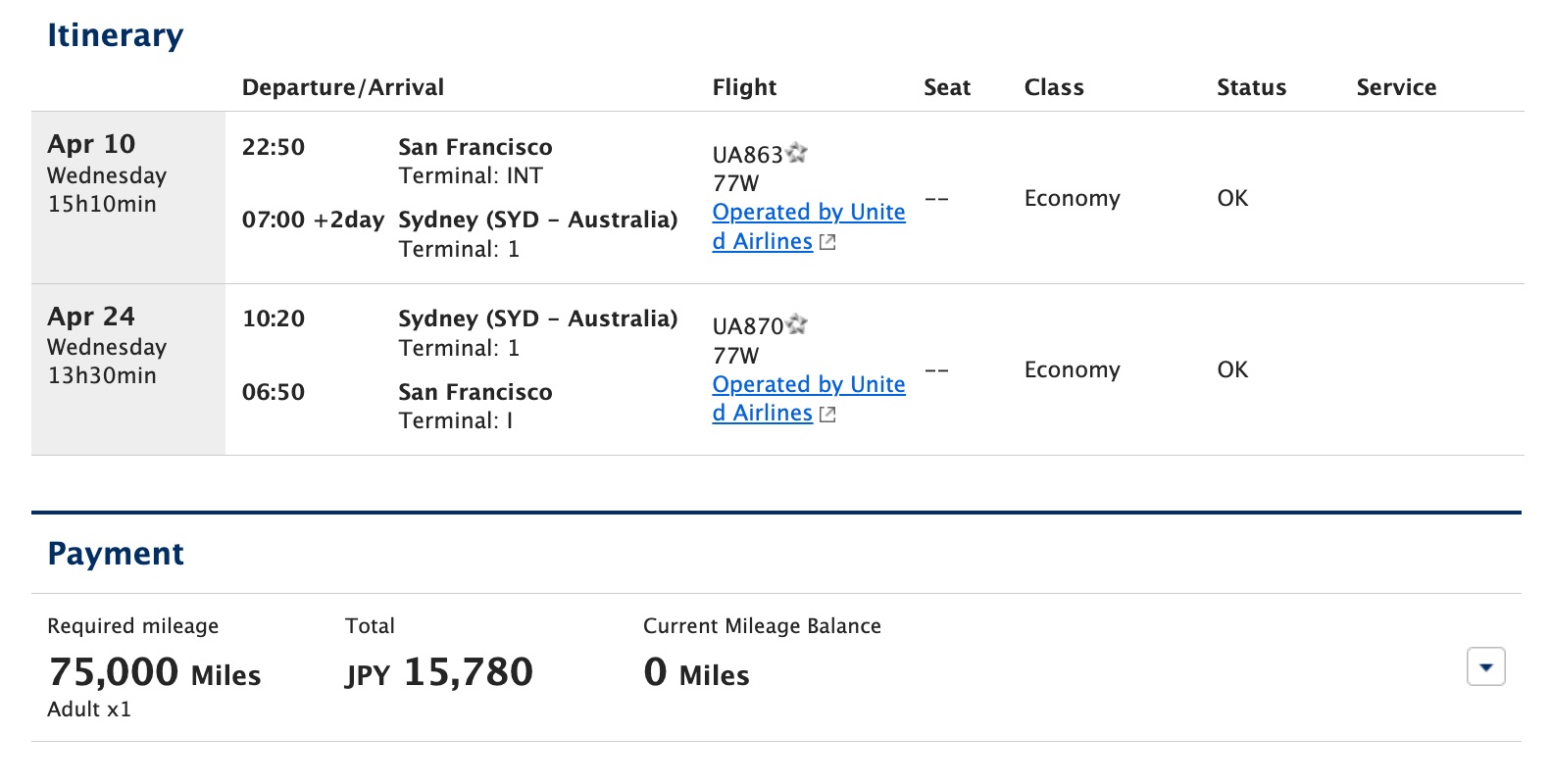1551x784 pixels.
Task: Click the Service column header
Action: coord(1396,87)
